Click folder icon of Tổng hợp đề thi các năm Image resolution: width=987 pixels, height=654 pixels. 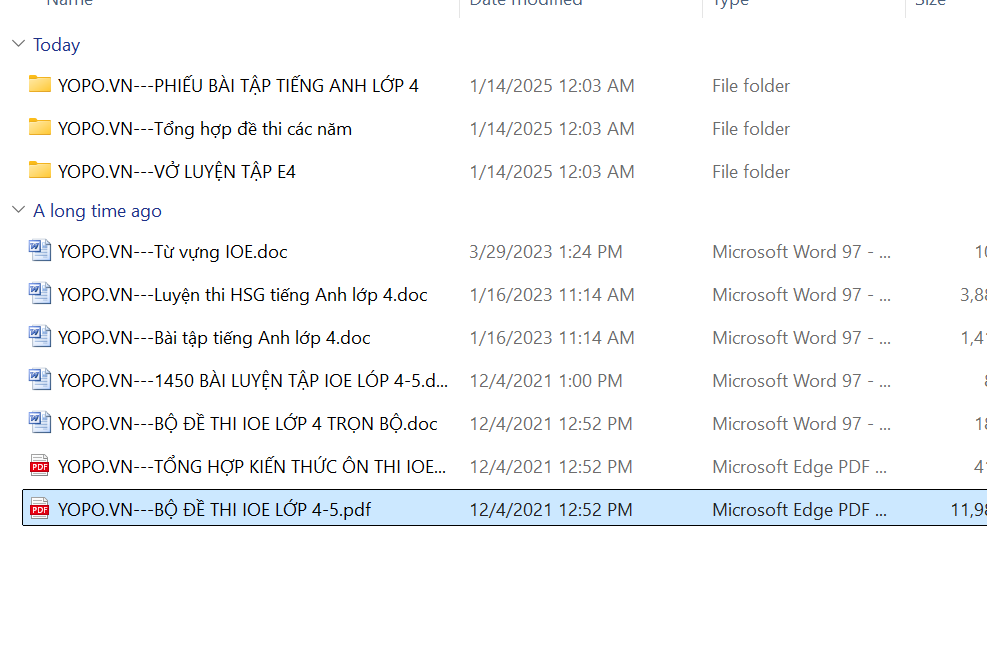pyautogui.click(x=40, y=128)
